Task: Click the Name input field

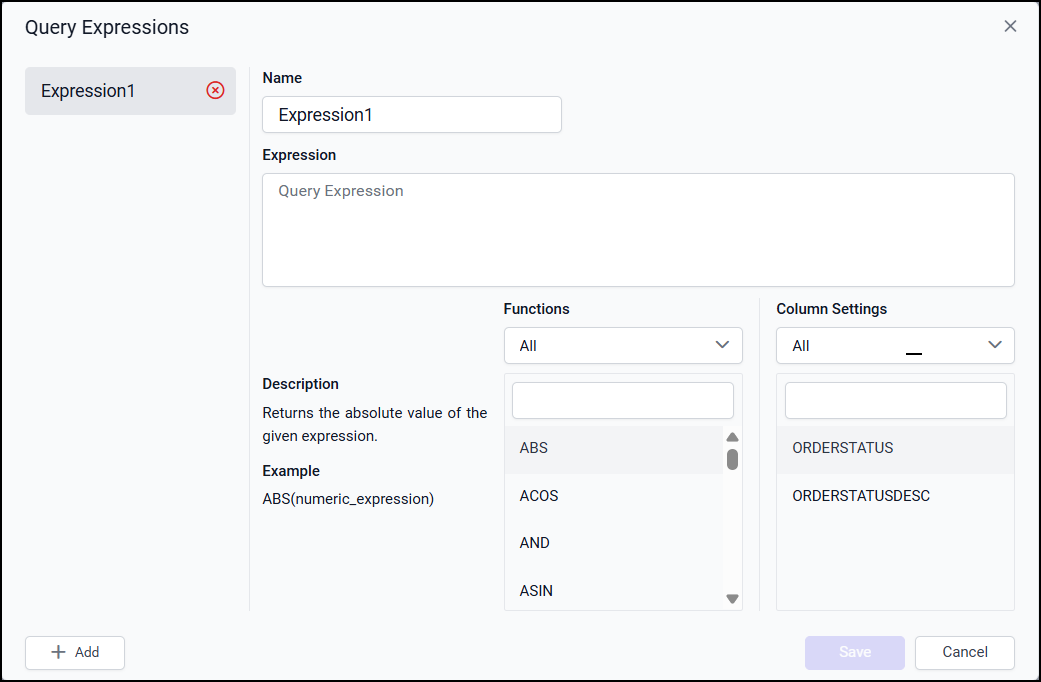Action: click(411, 115)
